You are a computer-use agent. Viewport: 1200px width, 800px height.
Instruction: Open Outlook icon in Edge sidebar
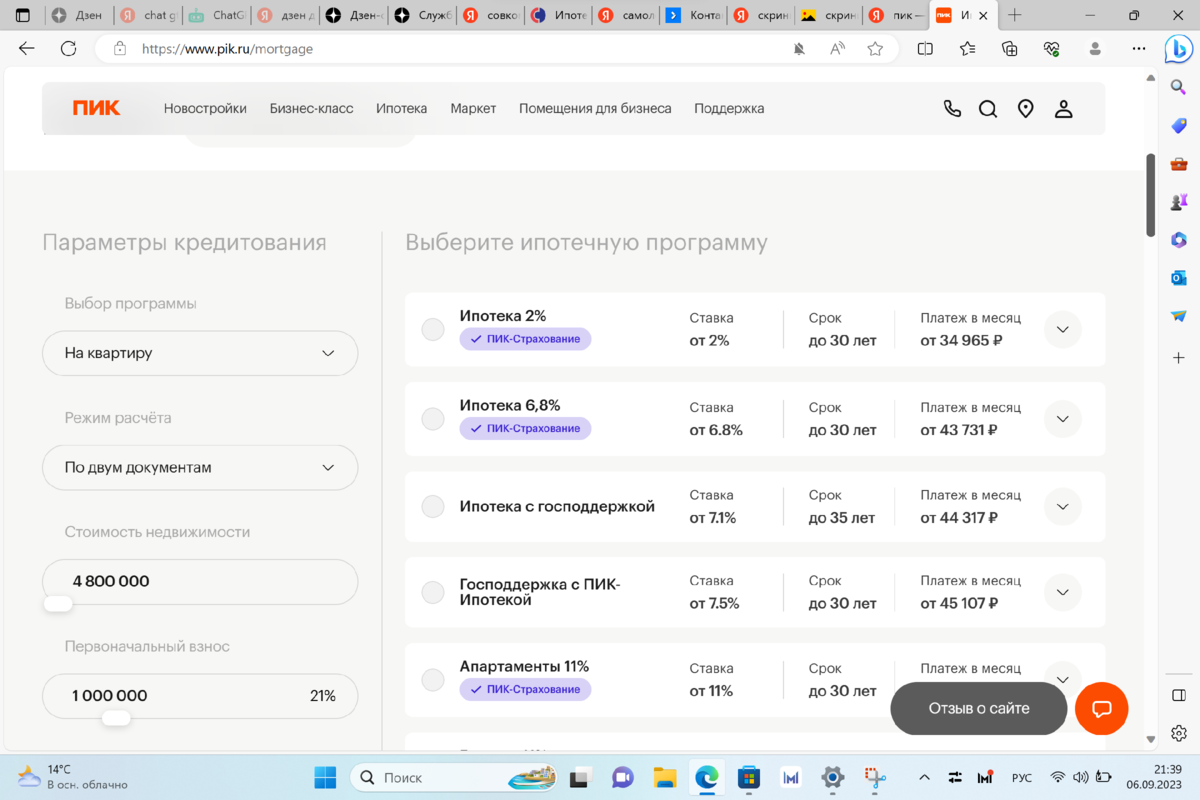(x=1179, y=278)
